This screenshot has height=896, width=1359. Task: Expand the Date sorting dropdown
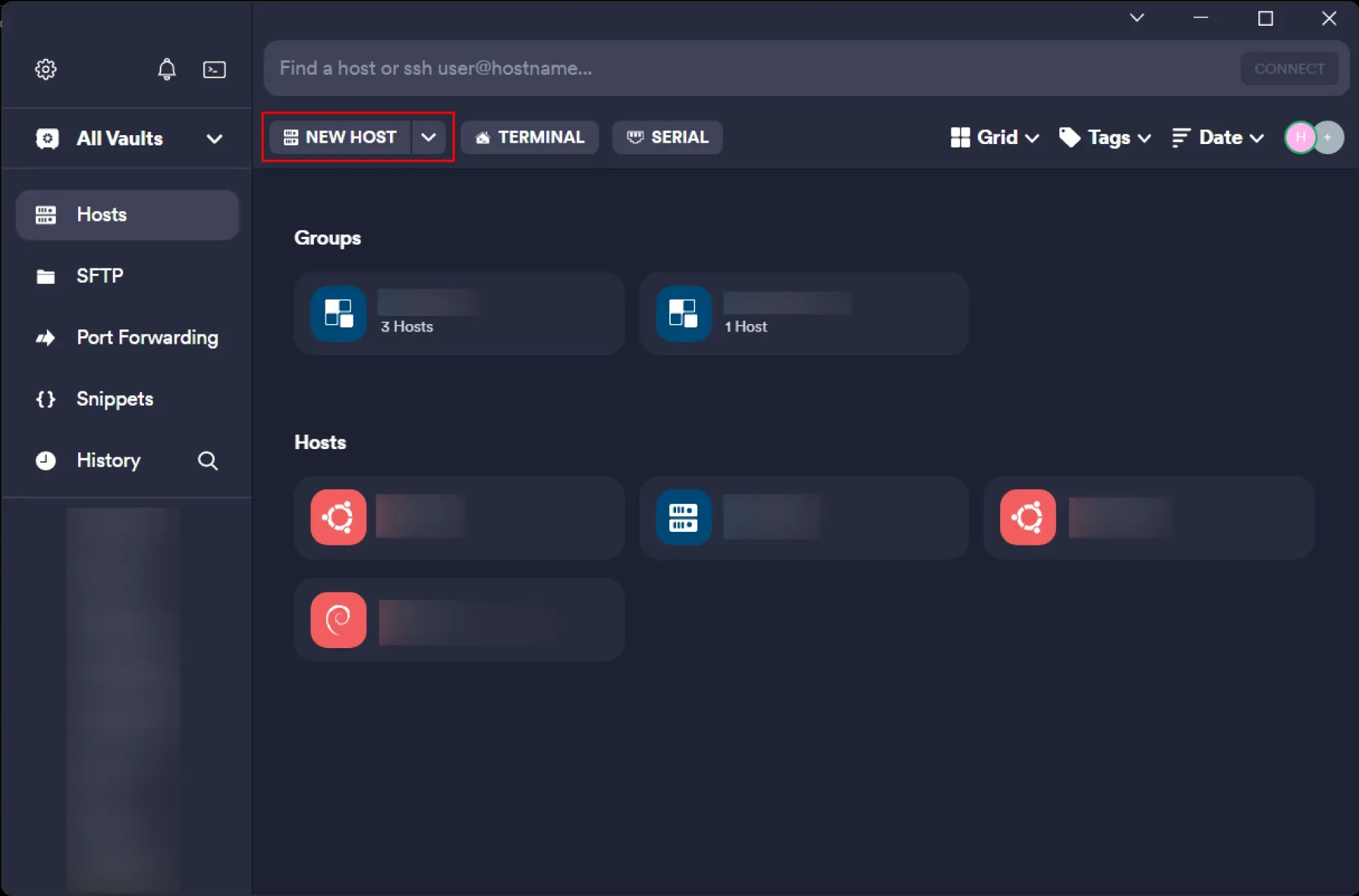point(1218,137)
